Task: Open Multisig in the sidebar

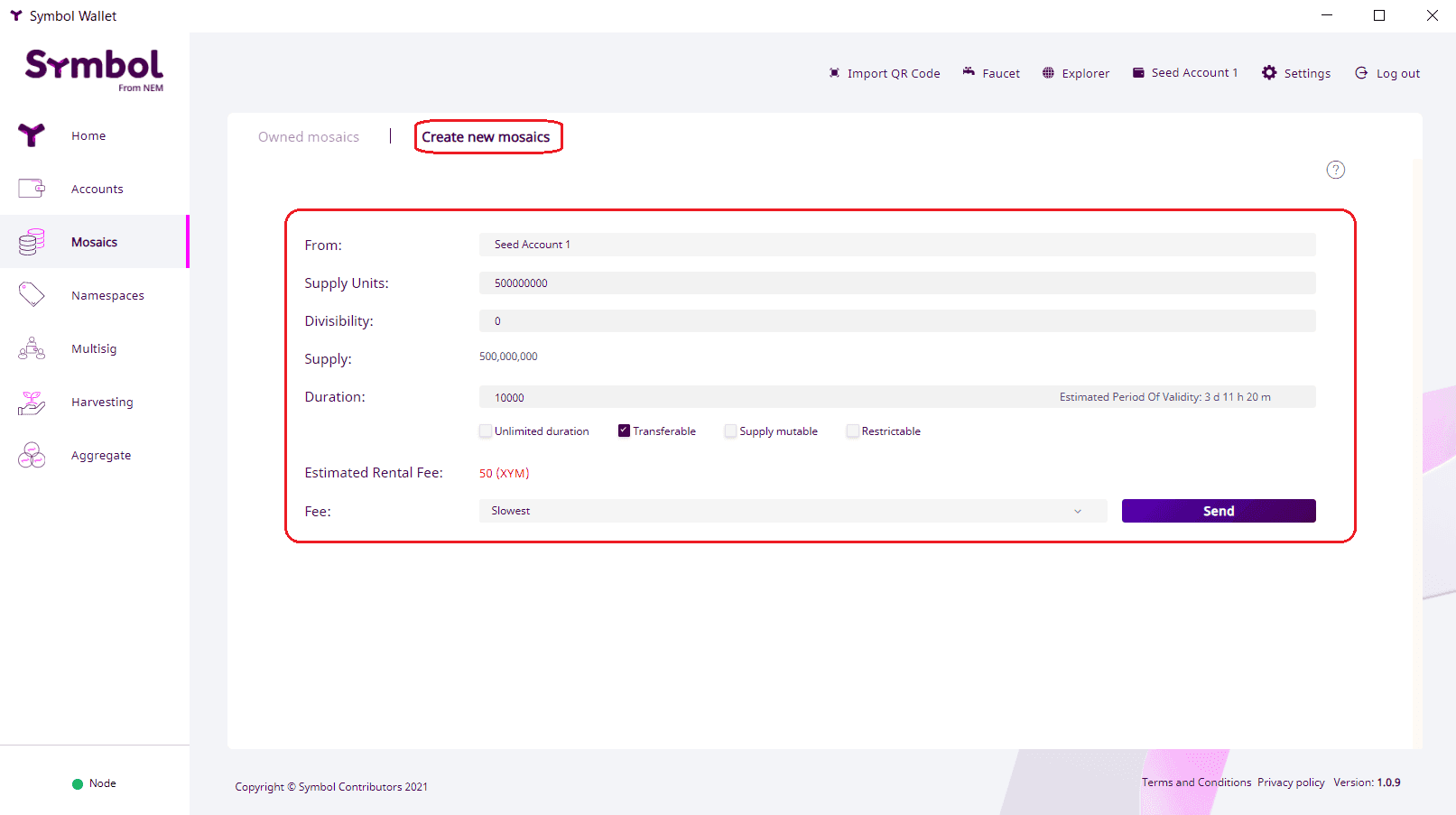Action: (94, 349)
